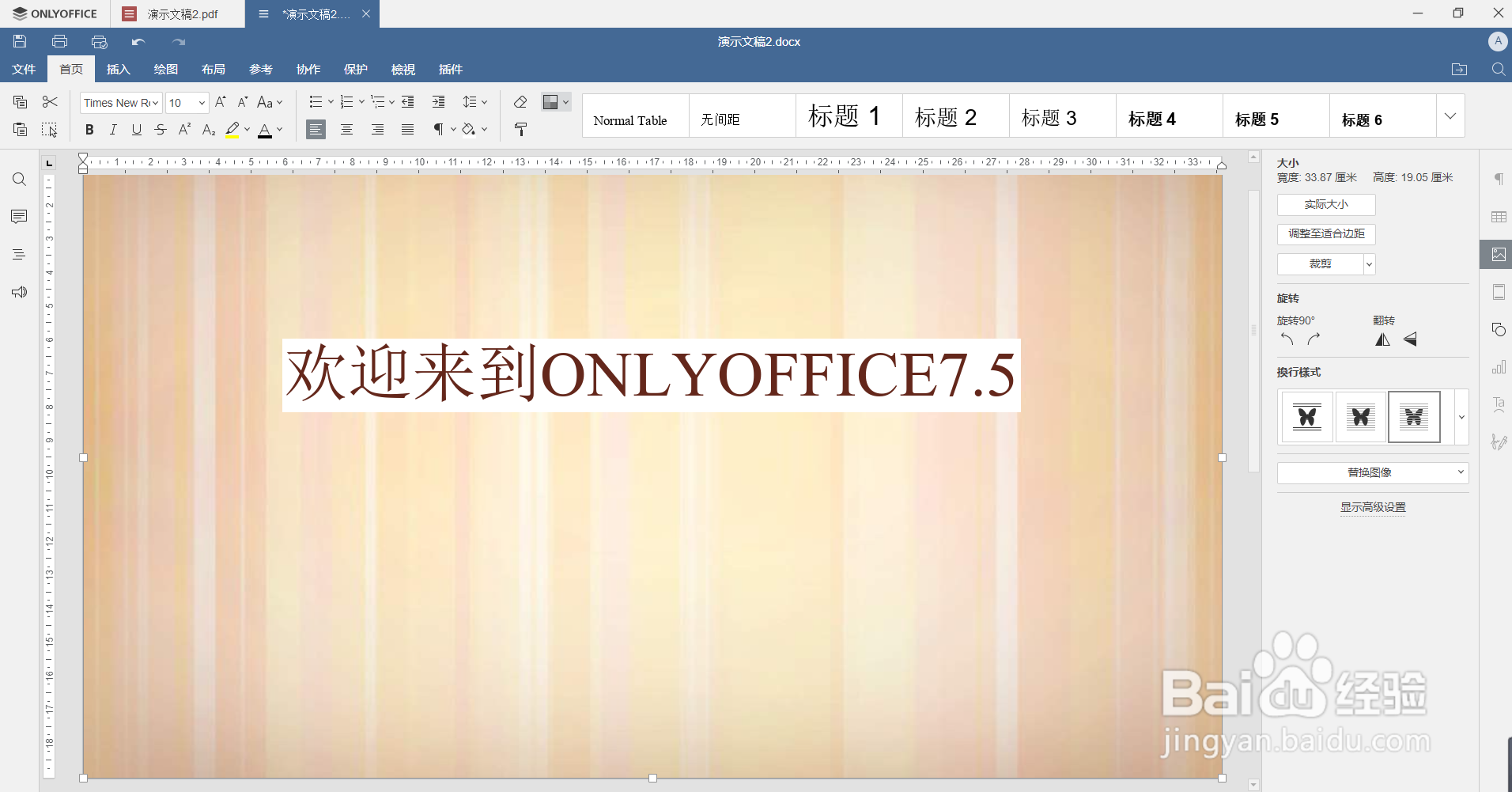Align text to the right
The height and width of the screenshot is (792, 1512).
click(378, 129)
